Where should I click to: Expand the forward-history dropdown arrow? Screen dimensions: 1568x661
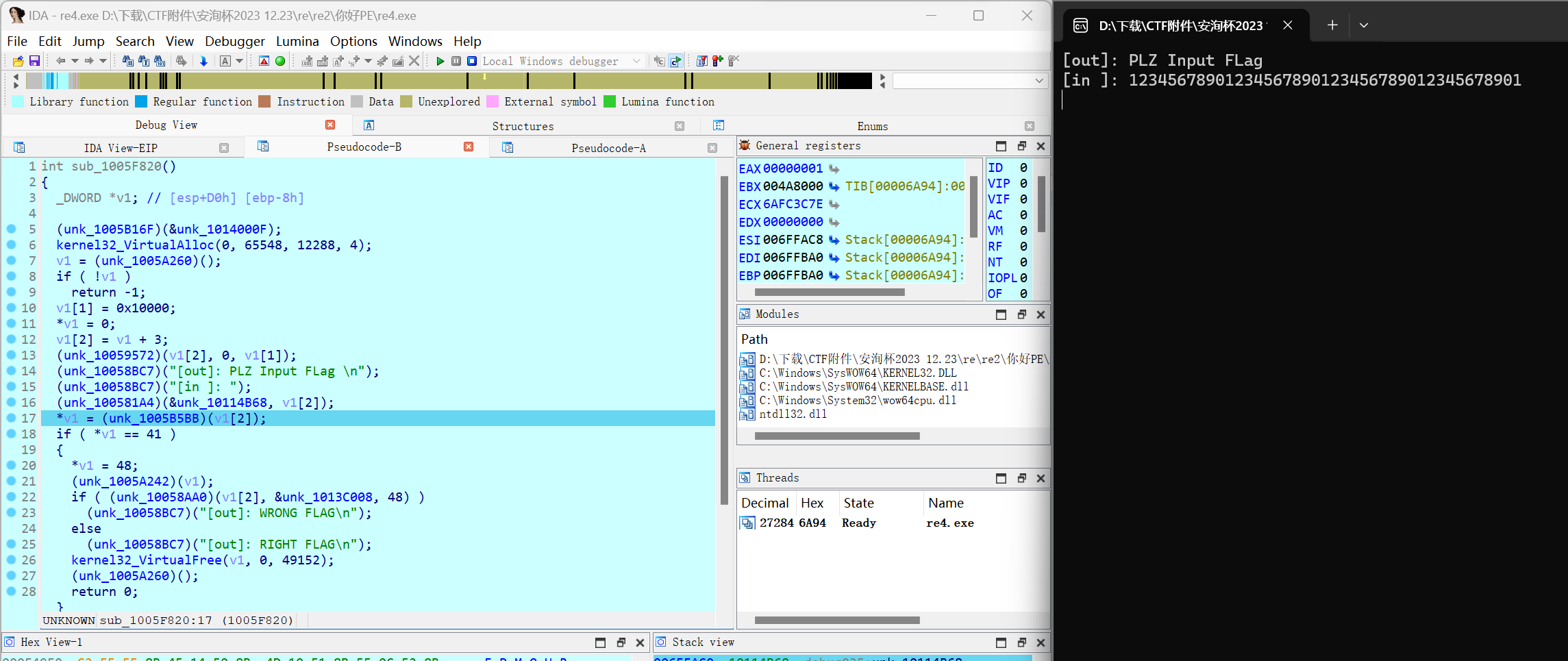point(103,61)
